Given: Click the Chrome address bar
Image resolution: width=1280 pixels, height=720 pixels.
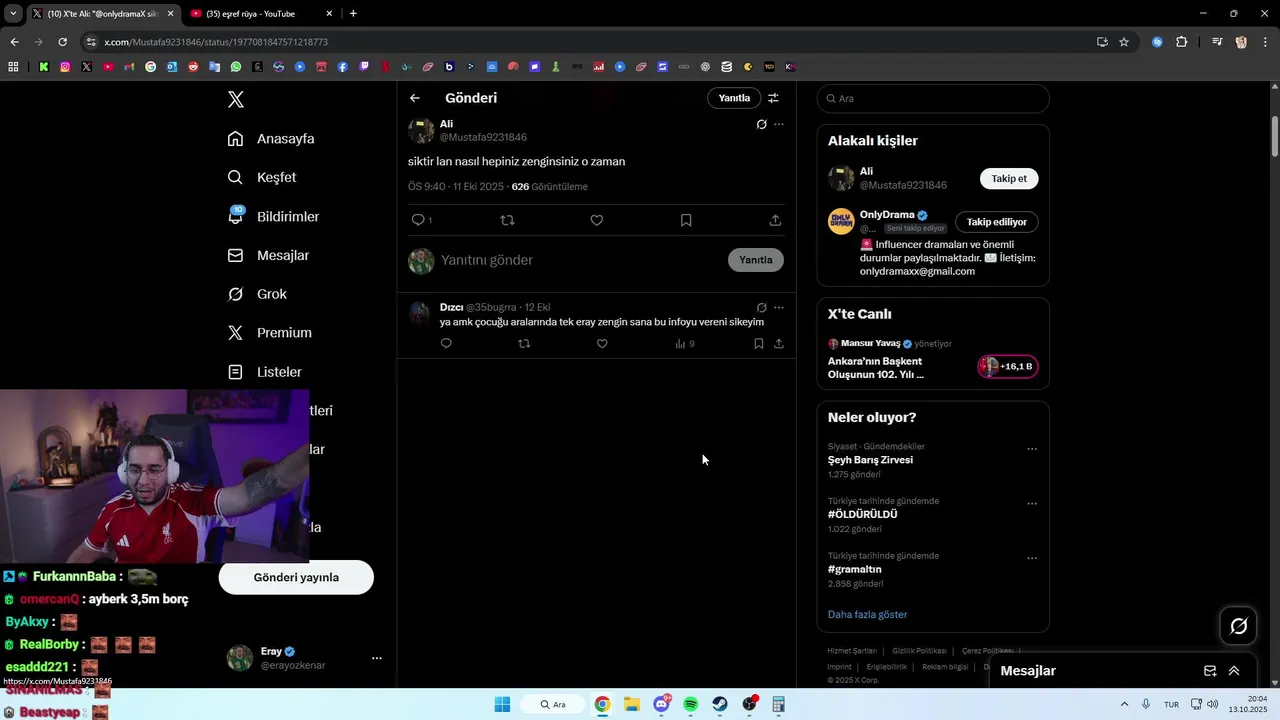Looking at the screenshot, I should (x=590, y=42).
